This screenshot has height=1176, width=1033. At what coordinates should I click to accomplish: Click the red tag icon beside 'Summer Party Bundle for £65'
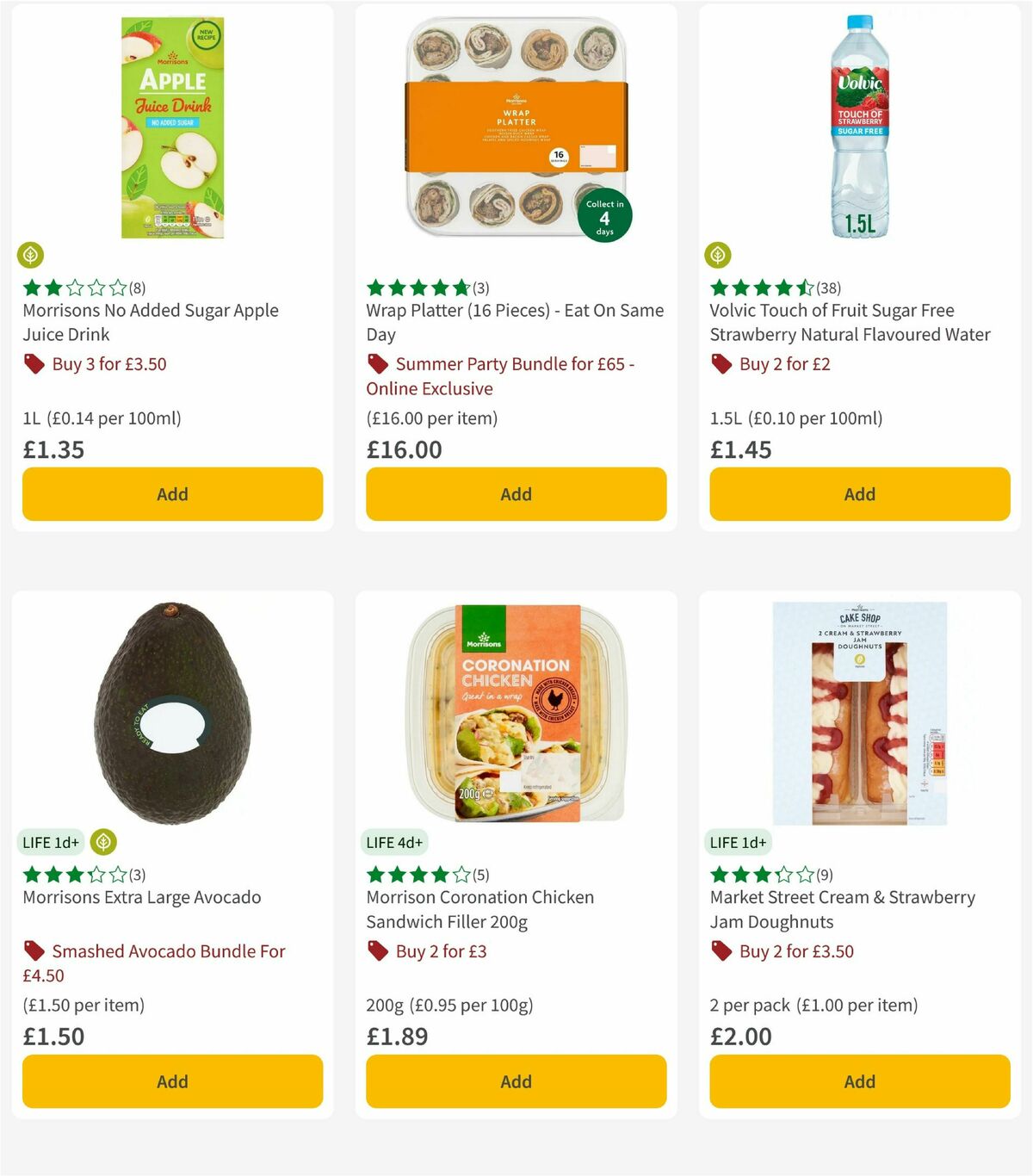(x=378, y=364)
